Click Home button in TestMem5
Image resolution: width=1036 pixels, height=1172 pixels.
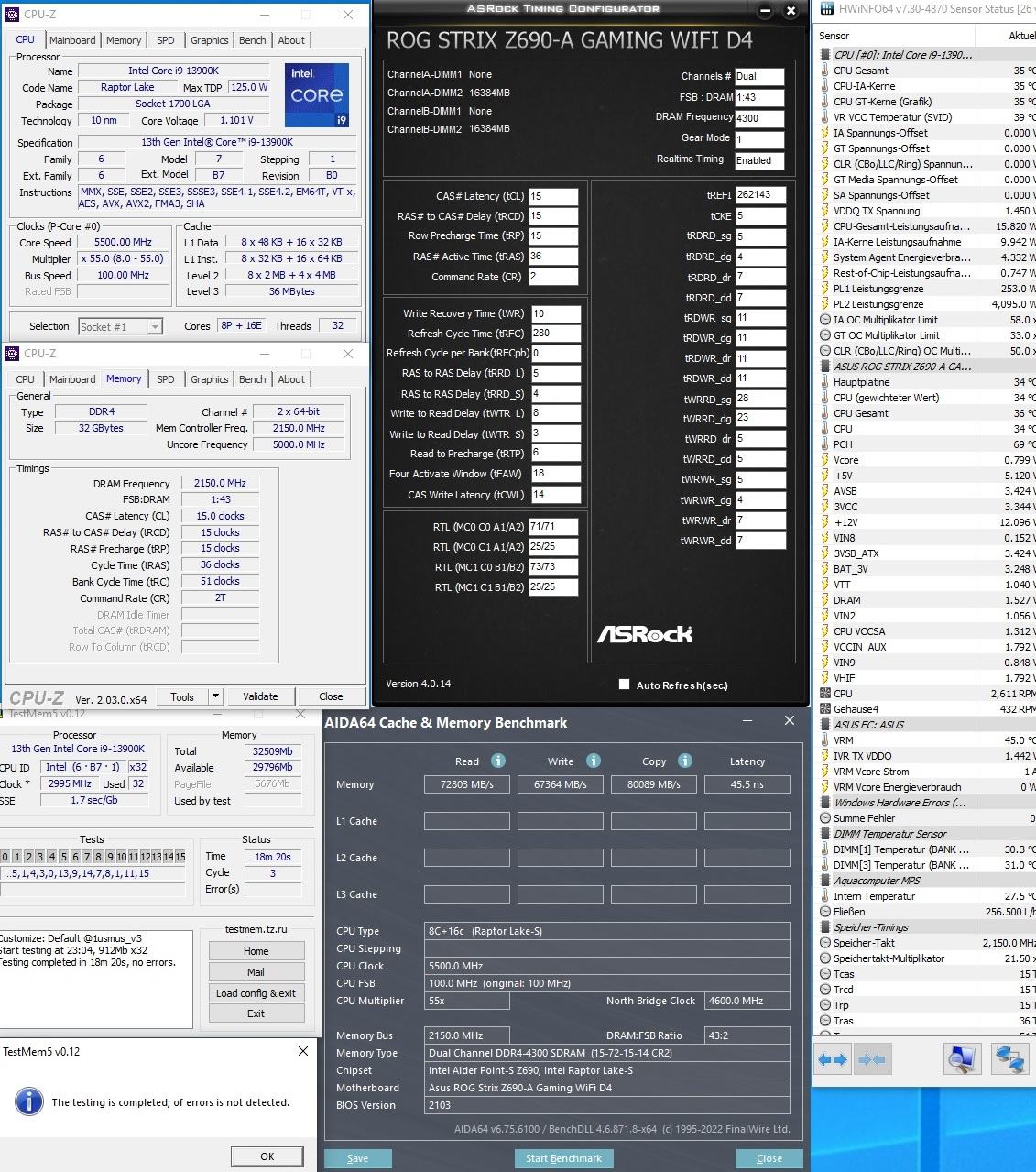tap(256, 951)
